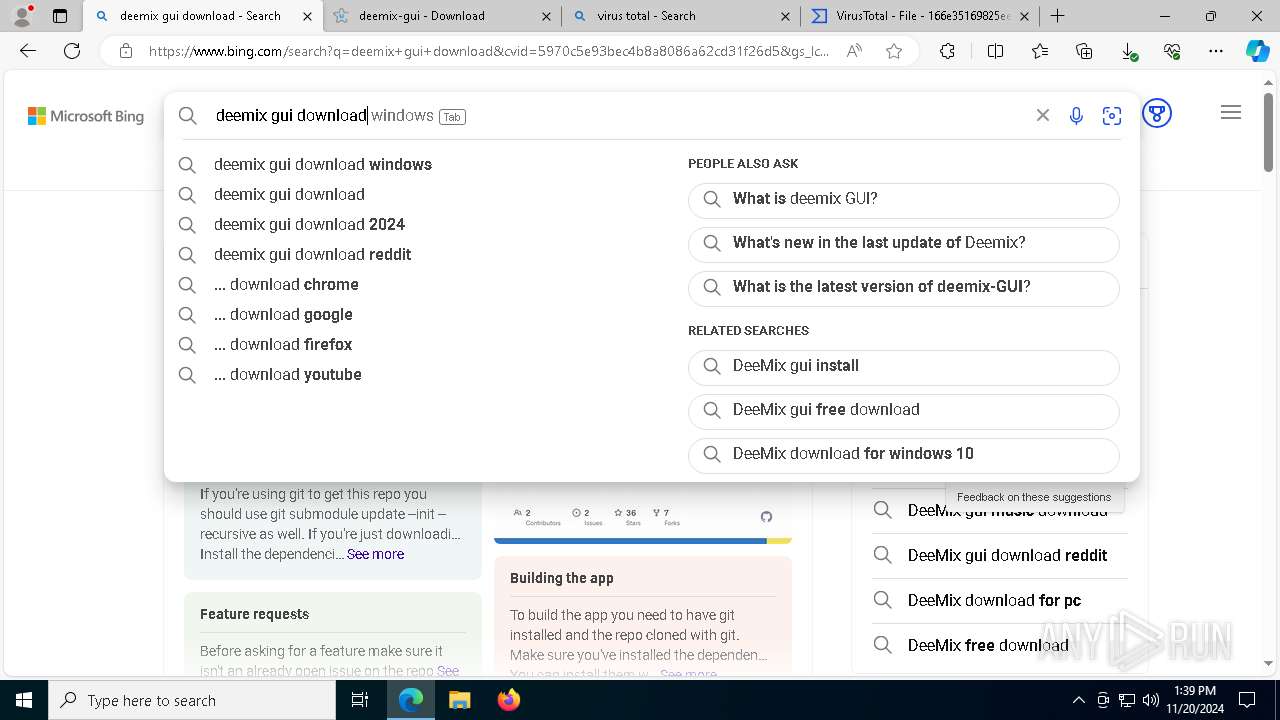Open visual search camera icon

pyautogui.click(x=1112, y=116)
